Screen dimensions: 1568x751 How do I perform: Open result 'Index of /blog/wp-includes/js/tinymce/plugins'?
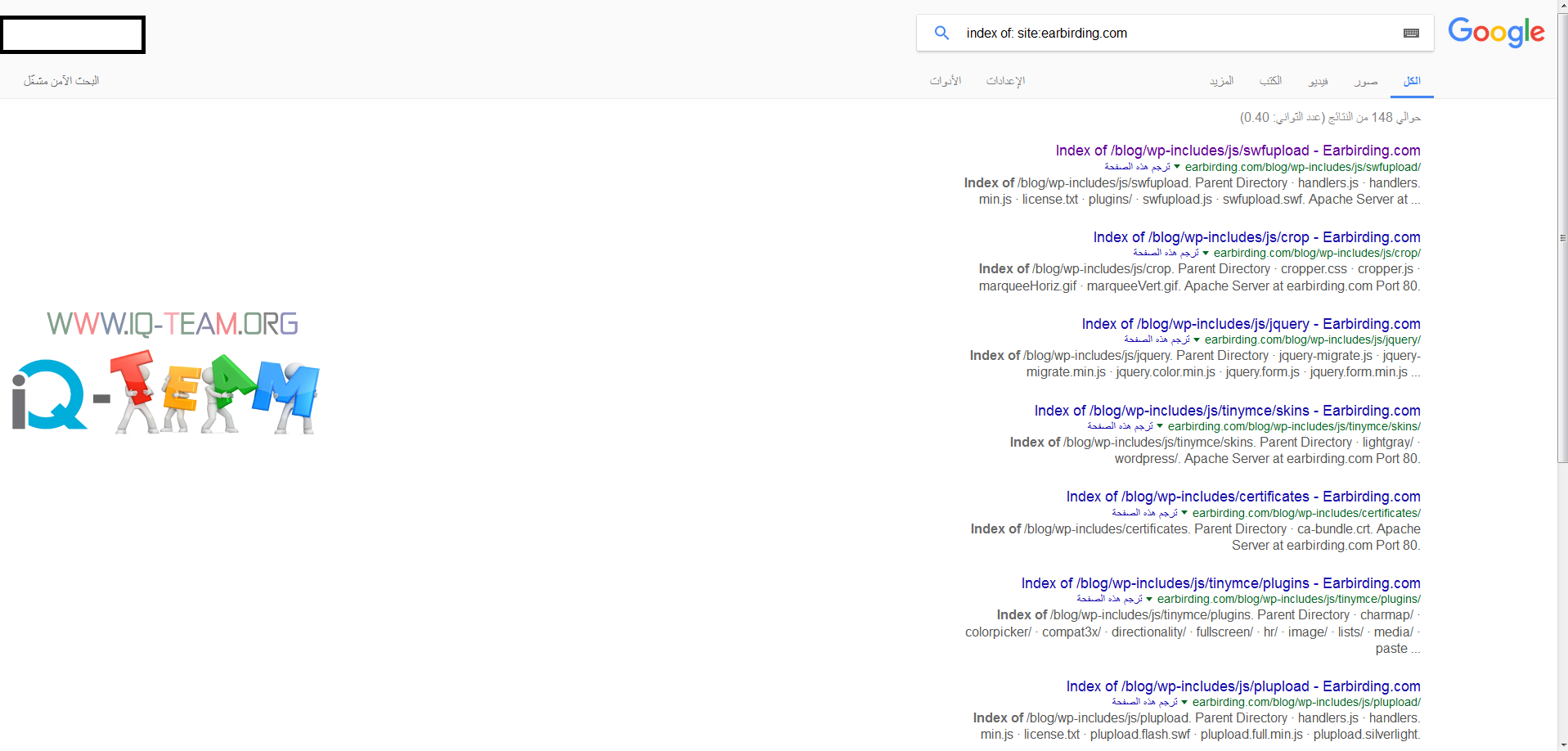[1220, 583]
